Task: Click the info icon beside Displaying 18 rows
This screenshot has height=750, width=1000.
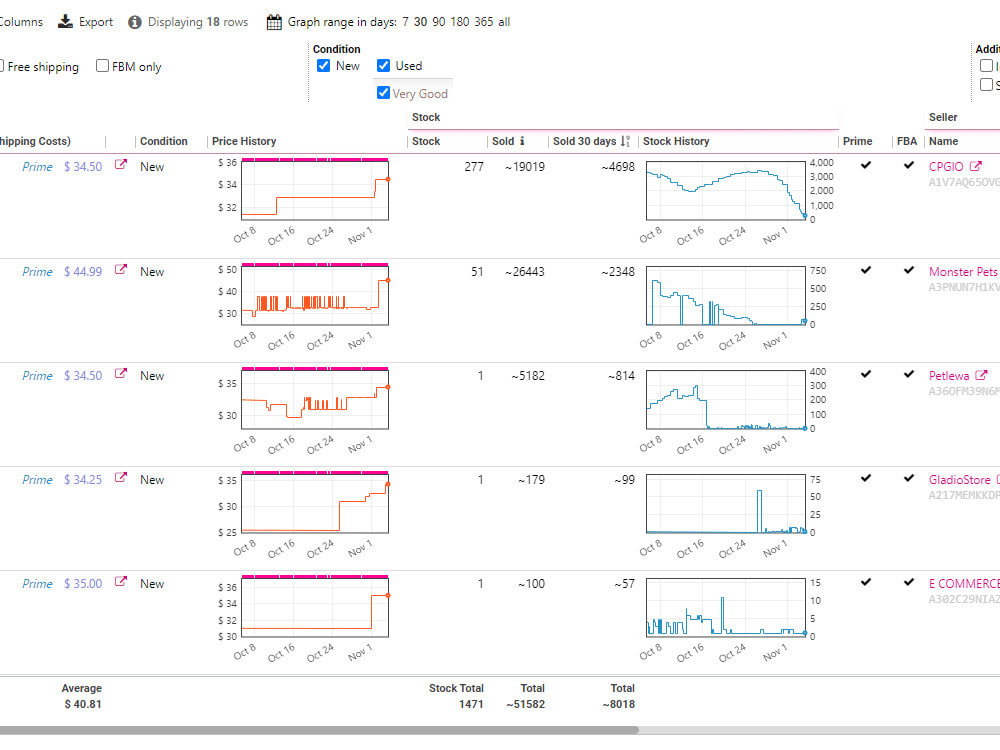Action: tap(135, 22)
